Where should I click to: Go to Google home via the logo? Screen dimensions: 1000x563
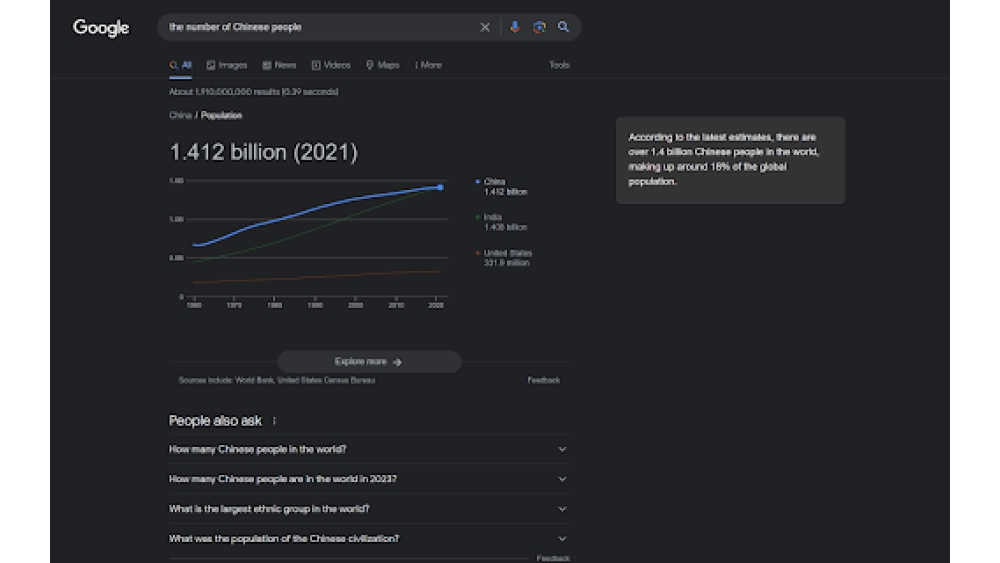pyautogui.click(x=101, y=28)
